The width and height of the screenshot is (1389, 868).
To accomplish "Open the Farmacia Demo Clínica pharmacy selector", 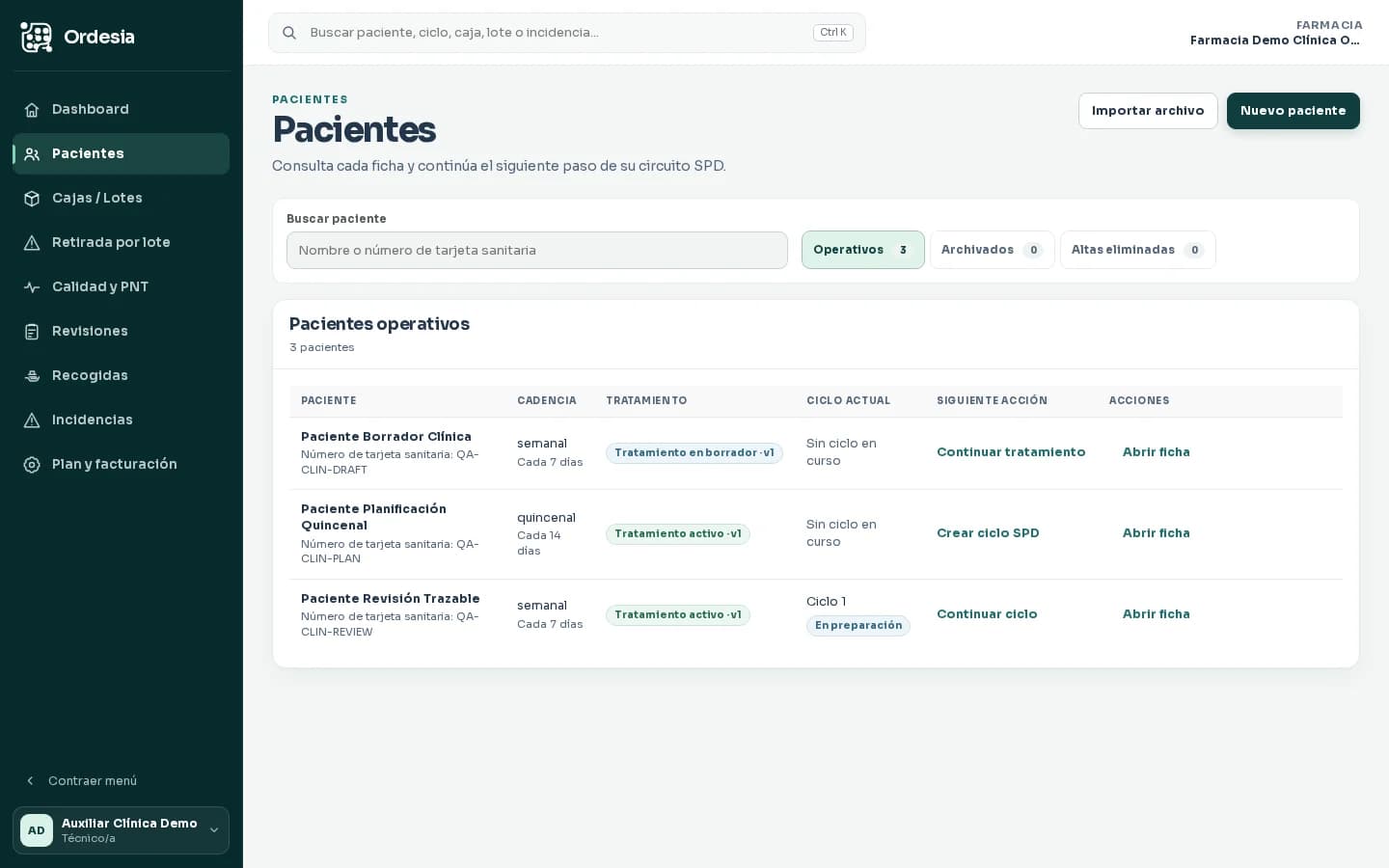I will point(1274,33).
